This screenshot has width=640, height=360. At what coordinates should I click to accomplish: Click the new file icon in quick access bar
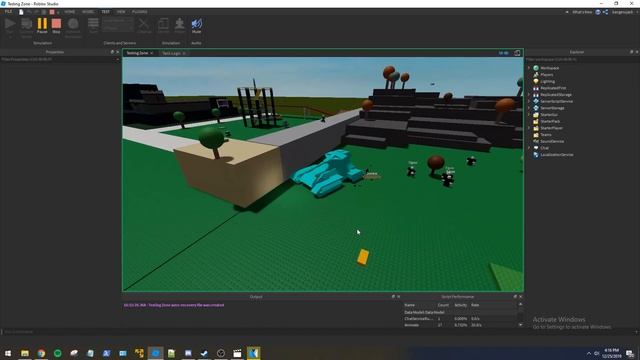(21, 12)
